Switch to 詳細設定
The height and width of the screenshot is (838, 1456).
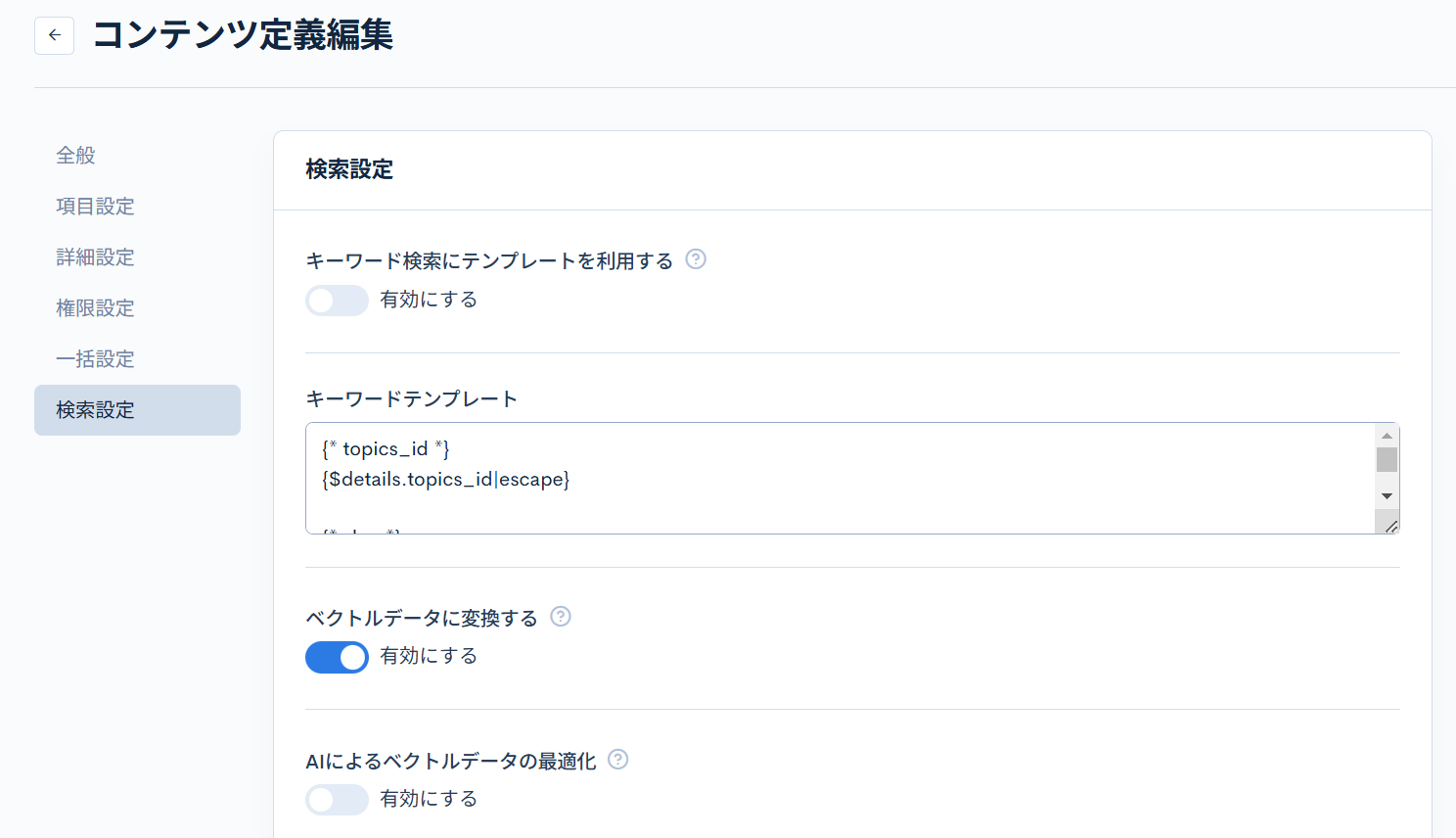[x=95, y=256]
